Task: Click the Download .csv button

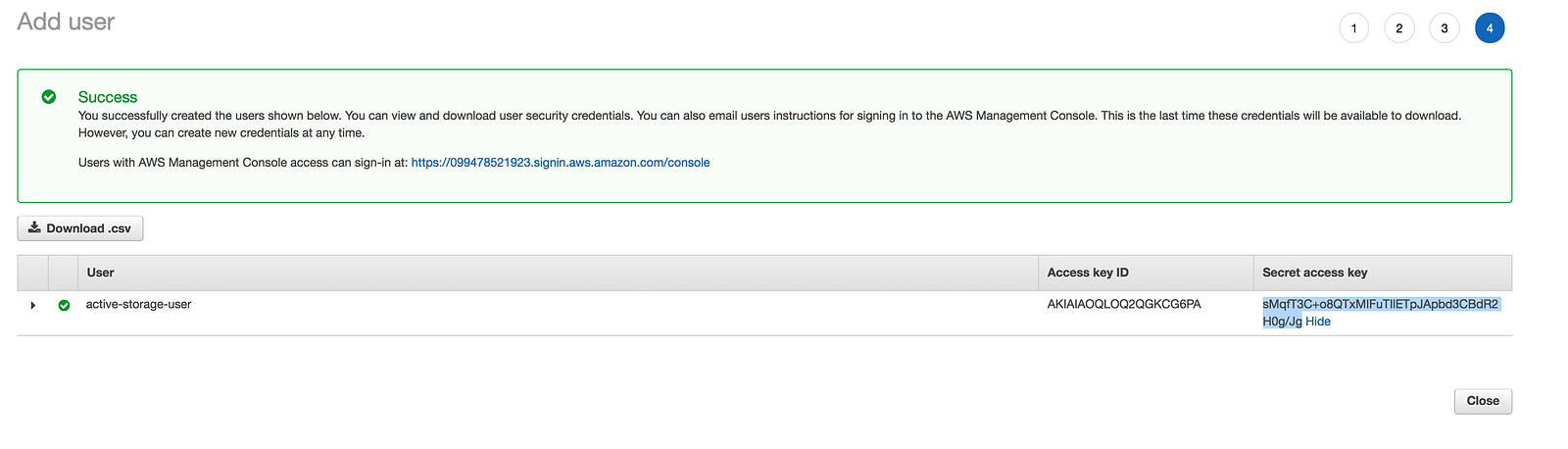Action: click(80, 228)
